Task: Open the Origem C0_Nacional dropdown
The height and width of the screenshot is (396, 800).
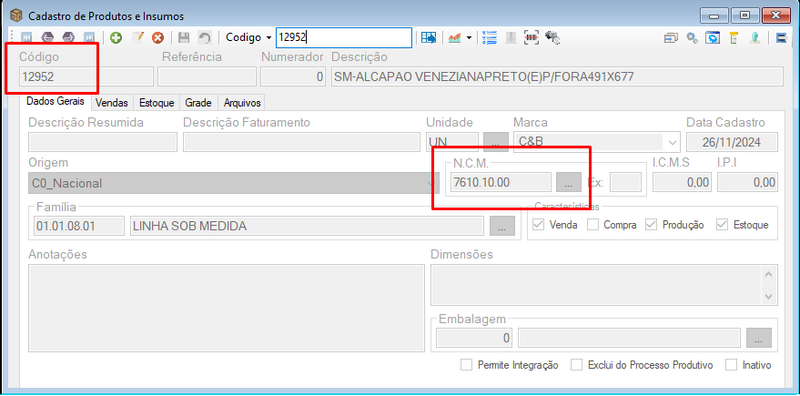Action: (x=432, y=183)
